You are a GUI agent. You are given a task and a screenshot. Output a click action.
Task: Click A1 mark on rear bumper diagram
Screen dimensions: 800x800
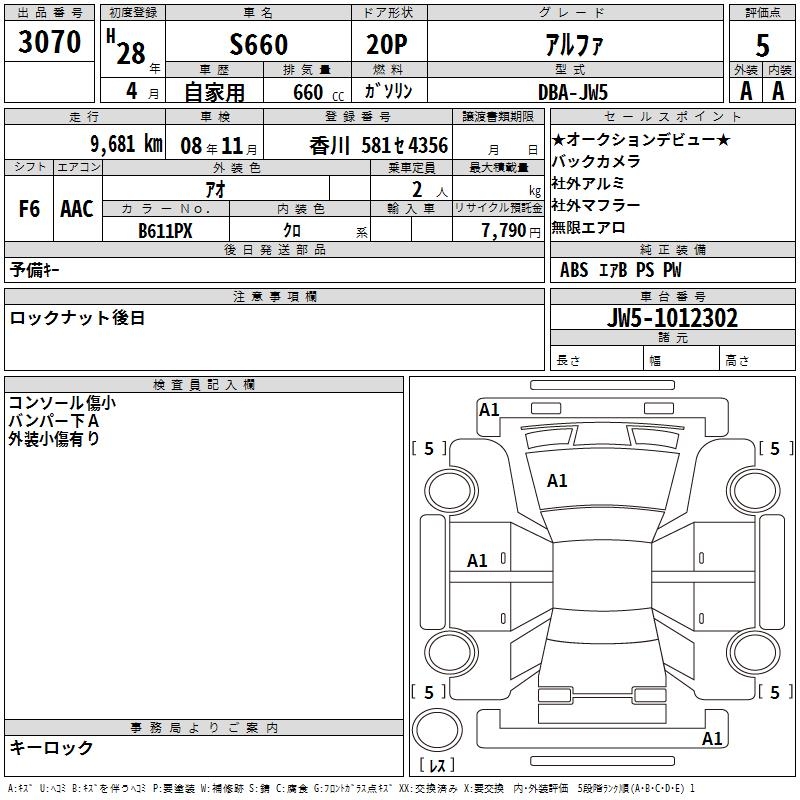coord(712,739)
